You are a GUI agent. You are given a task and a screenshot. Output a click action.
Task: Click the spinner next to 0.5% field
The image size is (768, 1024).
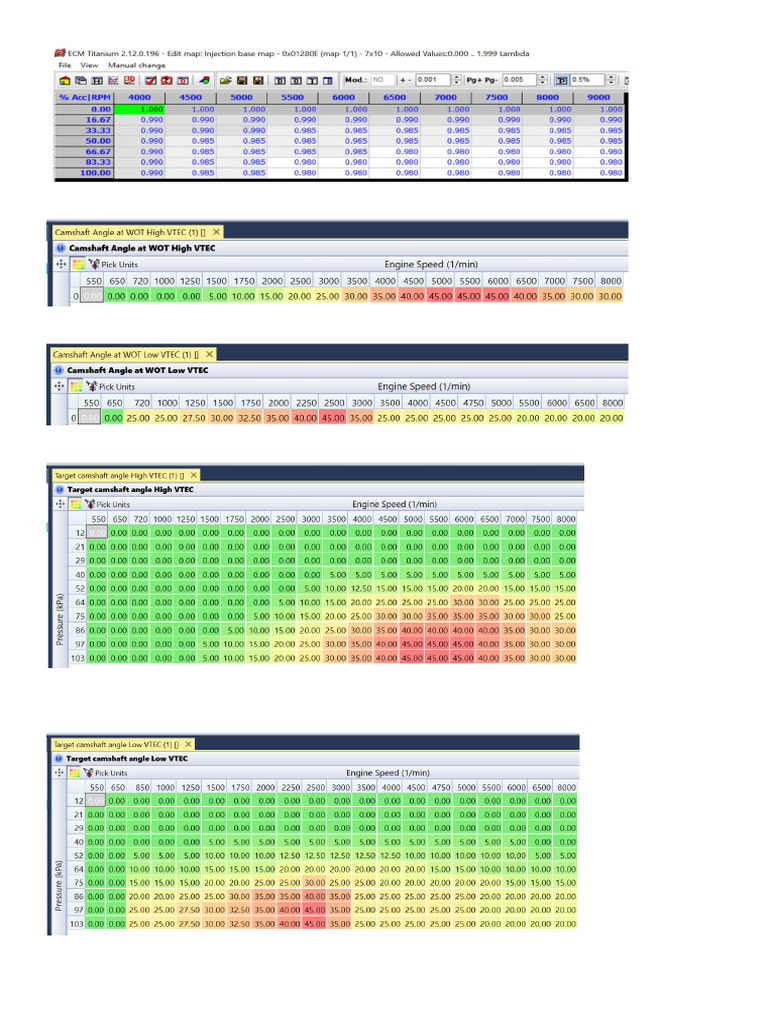(x=611, y=80)
